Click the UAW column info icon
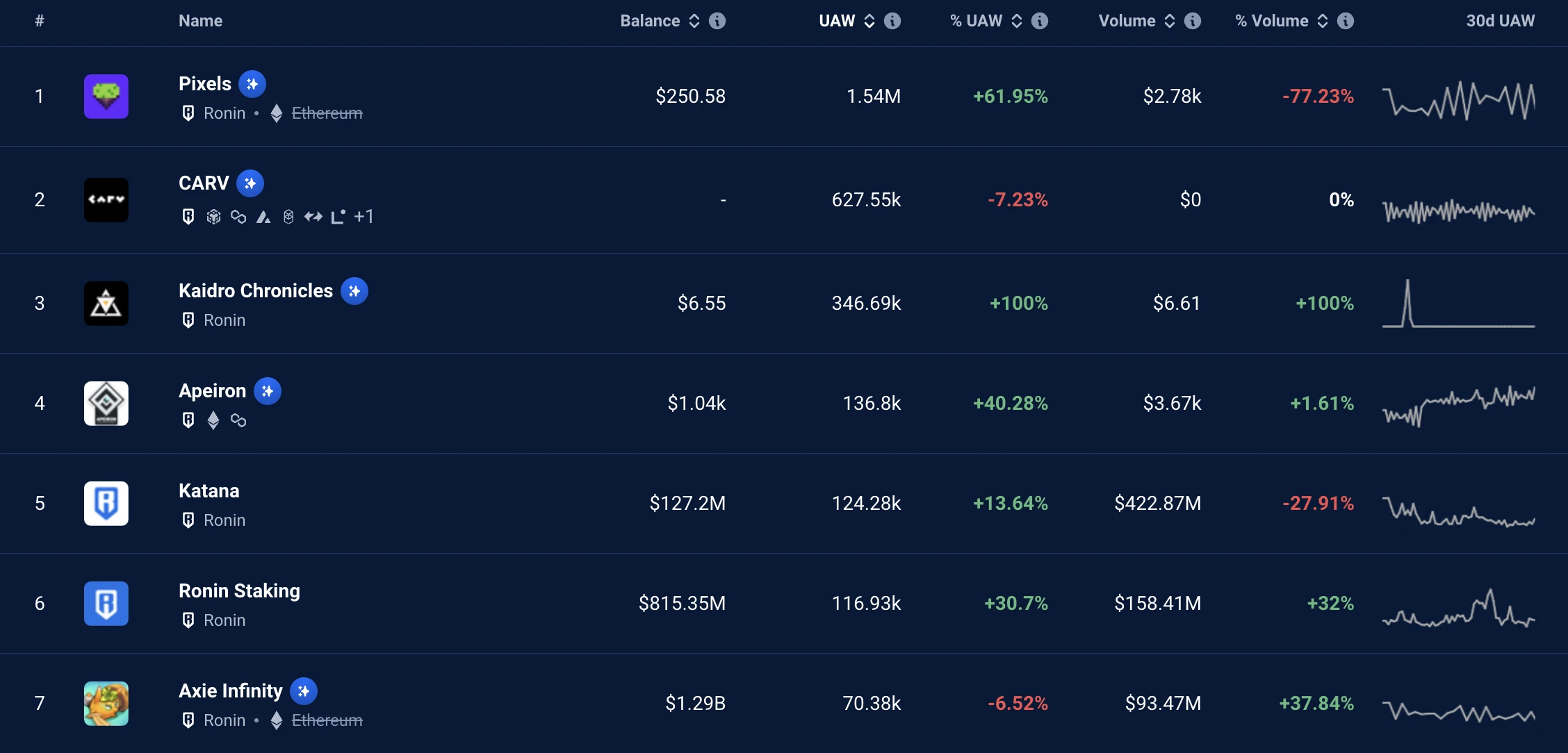This screenshot has width=1568, height=753. pyautogui.click(x=892, y=21)
